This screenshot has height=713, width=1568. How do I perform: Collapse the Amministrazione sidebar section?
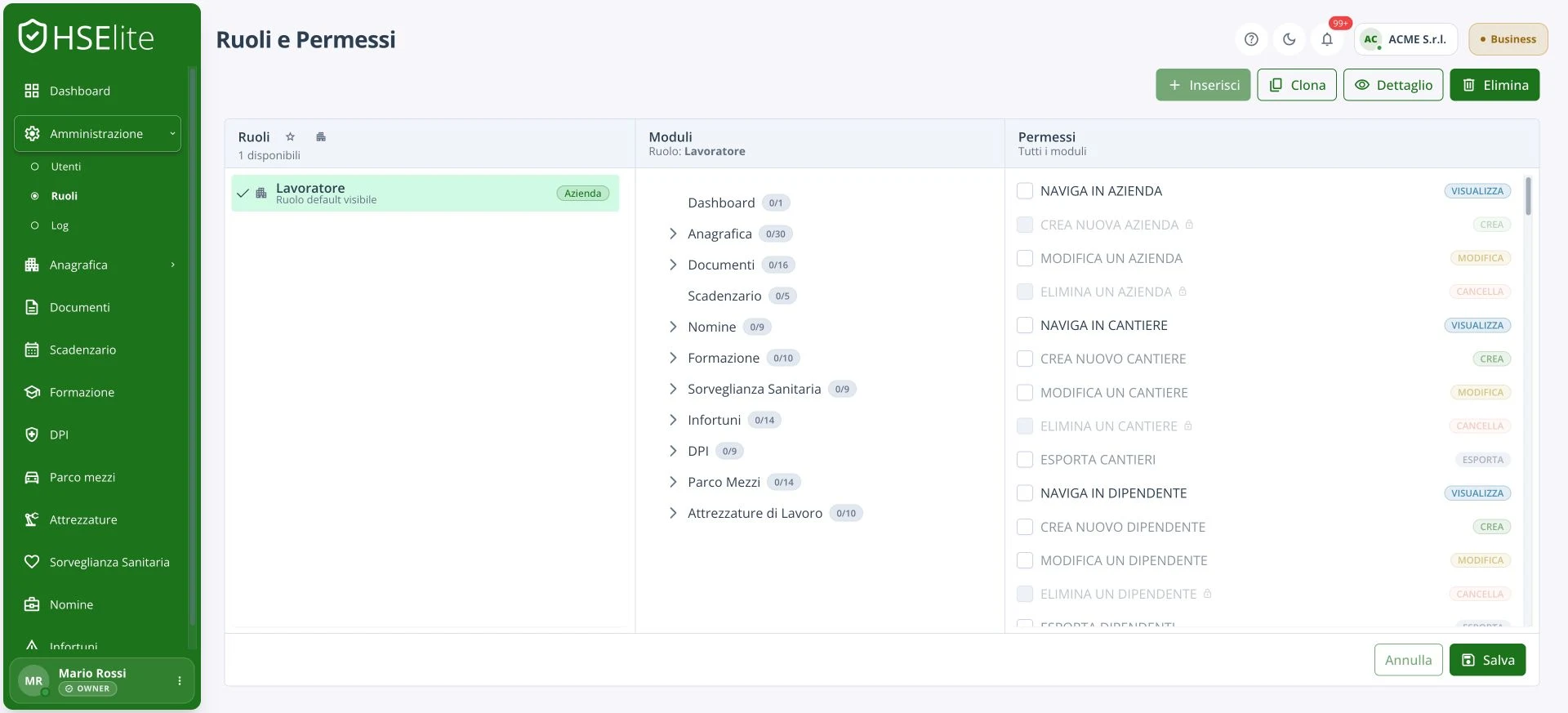point(97,134)
